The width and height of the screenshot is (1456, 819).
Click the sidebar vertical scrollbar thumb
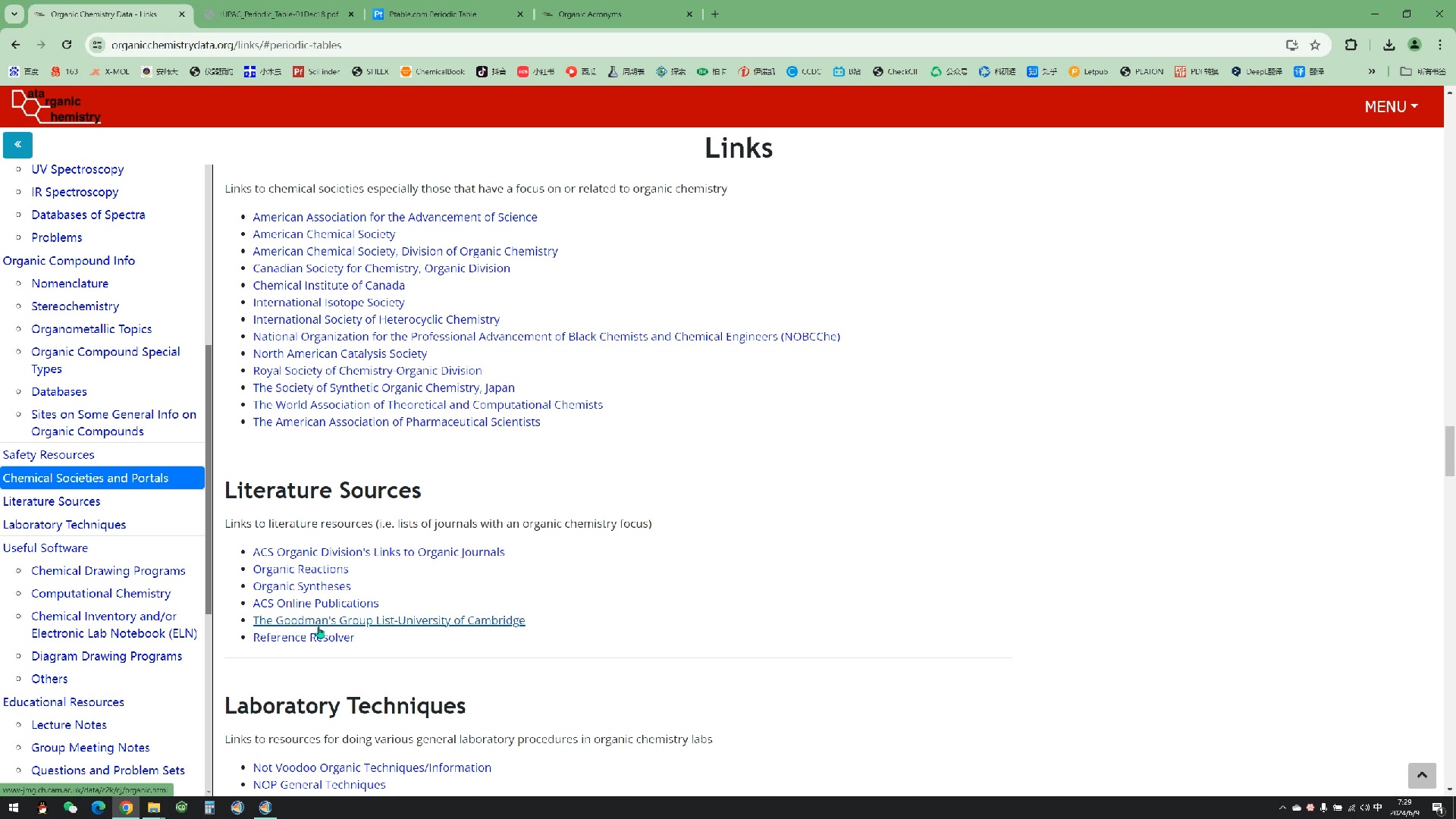[x=209, y=479]
